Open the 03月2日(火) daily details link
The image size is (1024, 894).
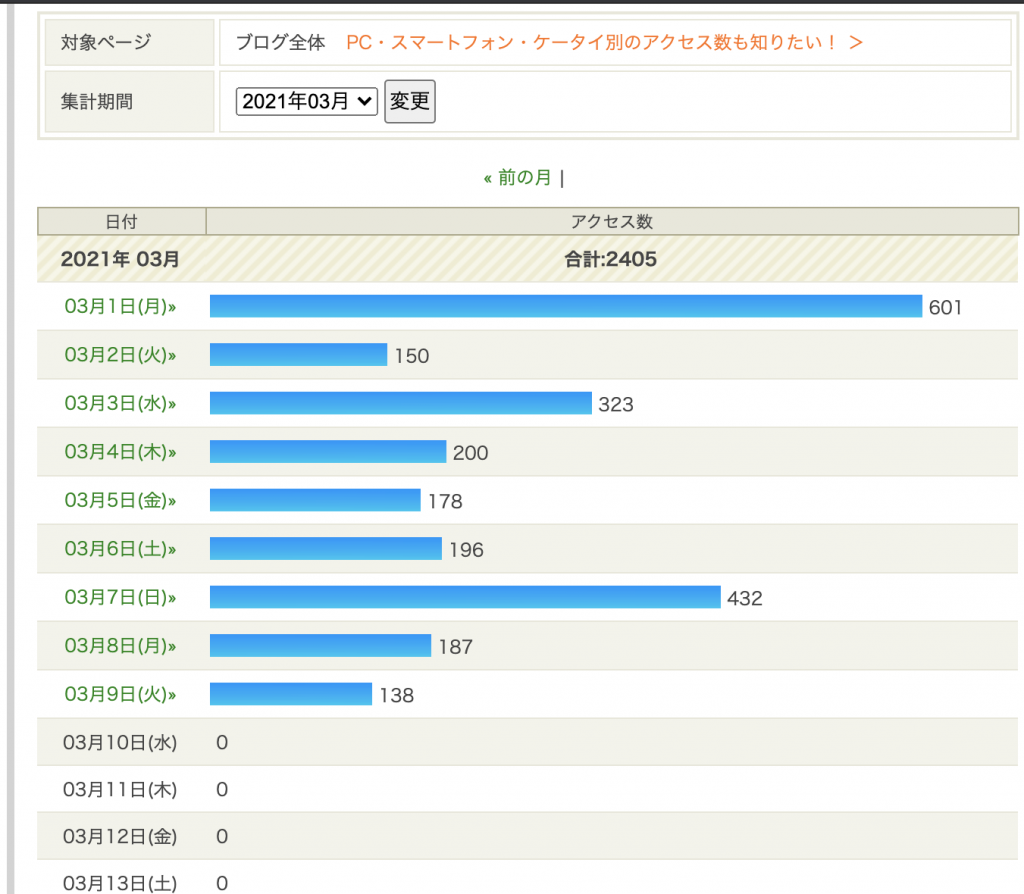pyautogui.click(x=120, y=355)
